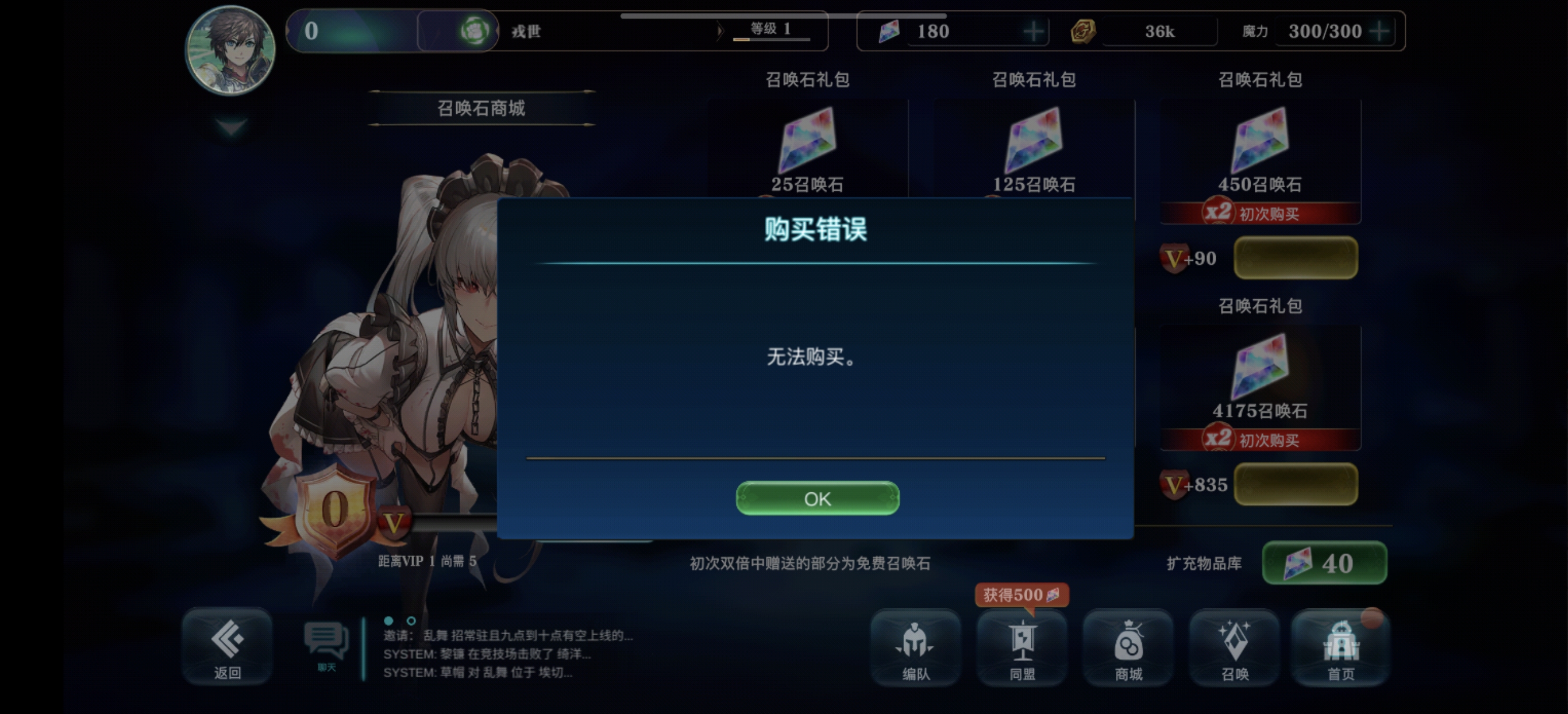1568x714 pixels.
Task: Open the 召唤石商城 shop tab header
Action: [481, 108]
